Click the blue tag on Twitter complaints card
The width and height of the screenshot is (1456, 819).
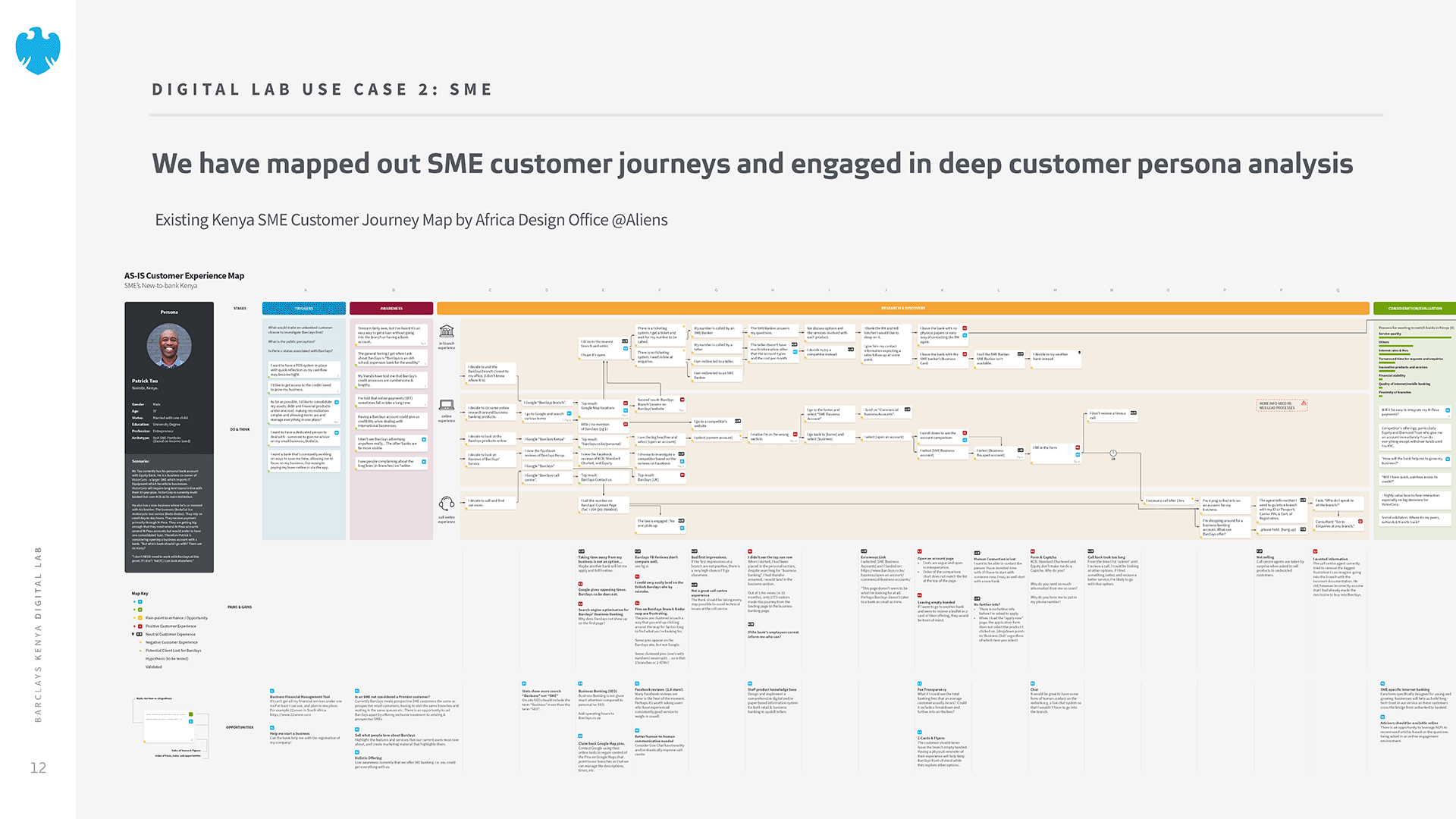[x=424, y=461]
